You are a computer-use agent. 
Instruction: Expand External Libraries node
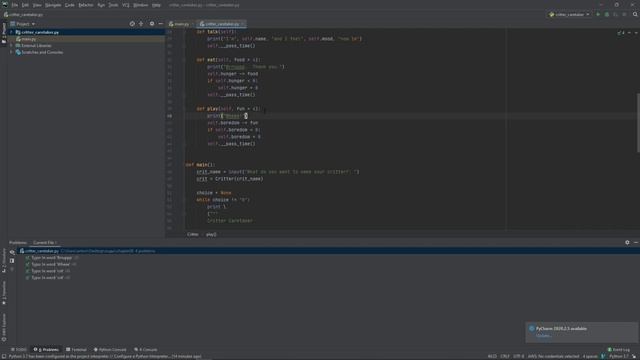point(11,46)
